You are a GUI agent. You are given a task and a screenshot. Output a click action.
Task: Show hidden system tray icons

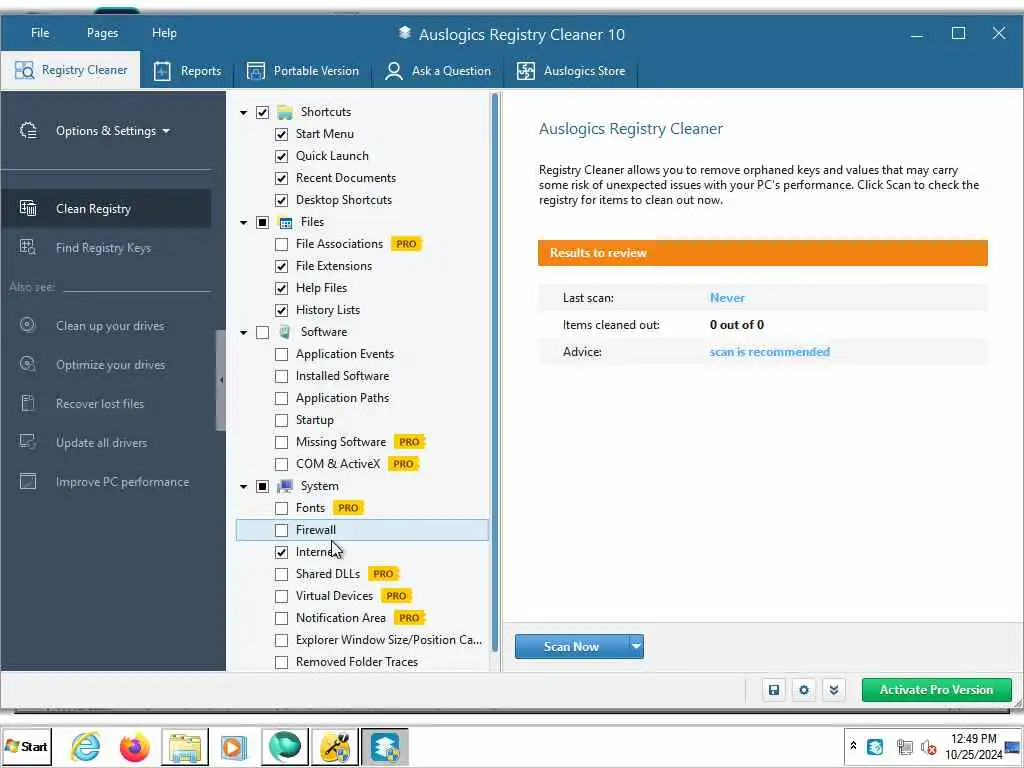click(x=853, y=745)
